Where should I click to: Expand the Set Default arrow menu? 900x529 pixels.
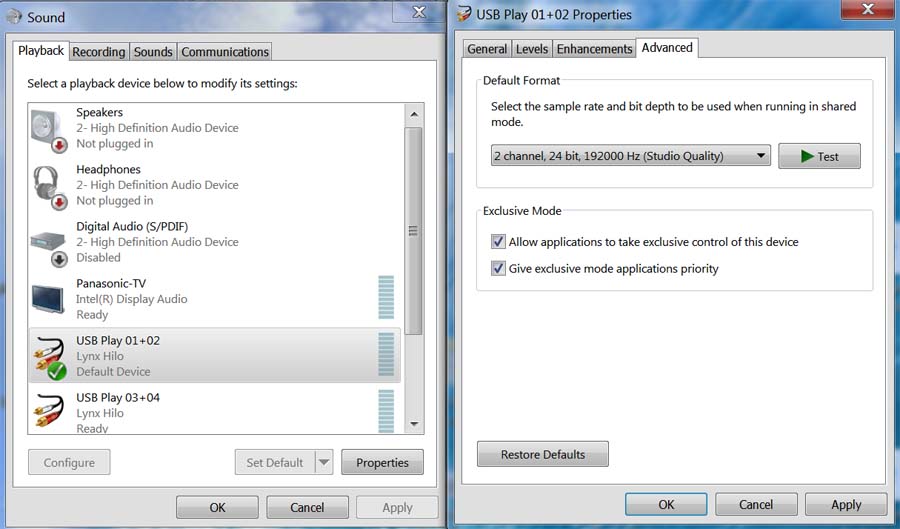coord(323,462)
